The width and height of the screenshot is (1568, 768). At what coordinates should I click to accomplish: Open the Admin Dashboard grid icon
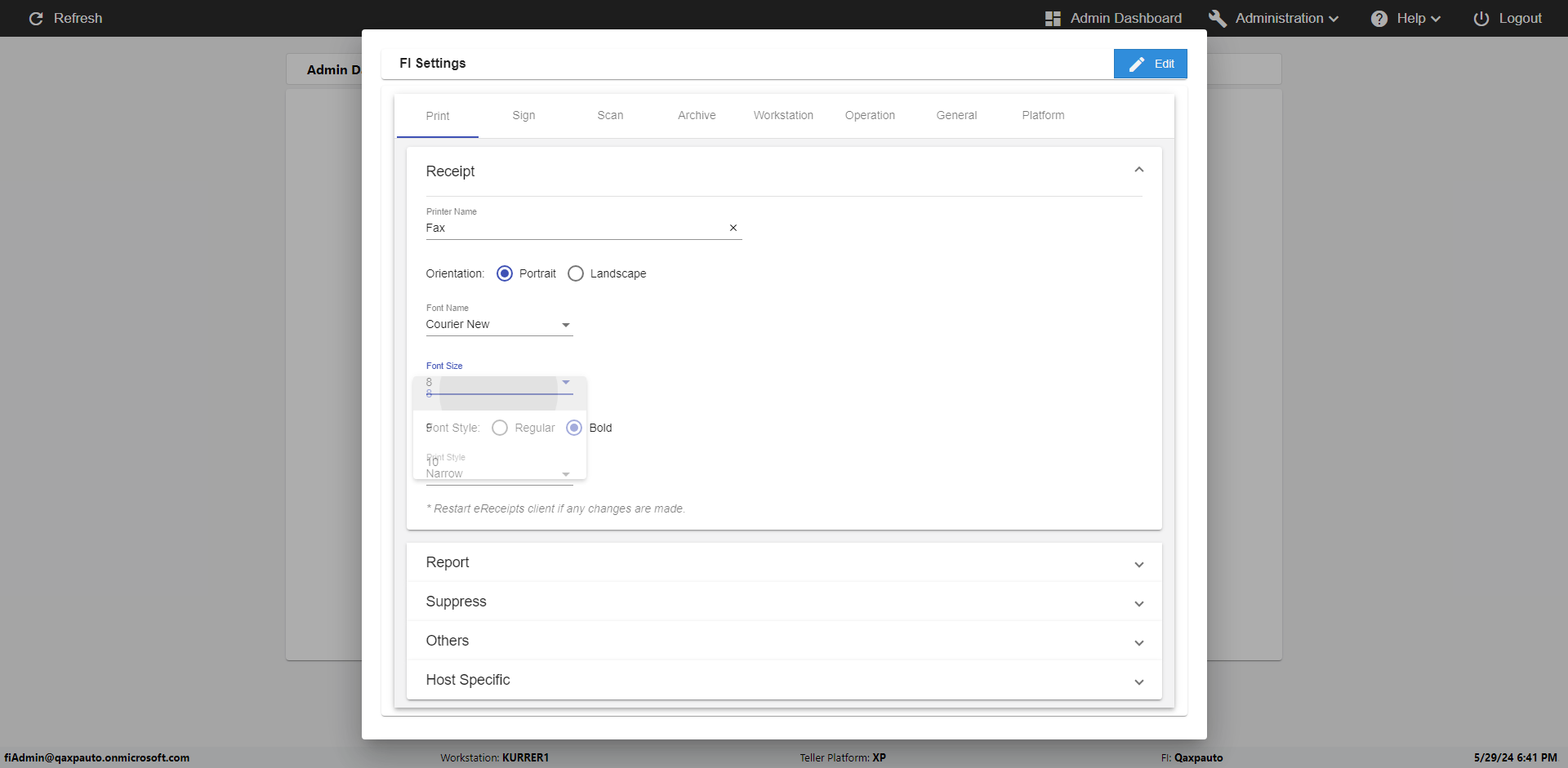pyautogui.click(x=1053, y=18)
